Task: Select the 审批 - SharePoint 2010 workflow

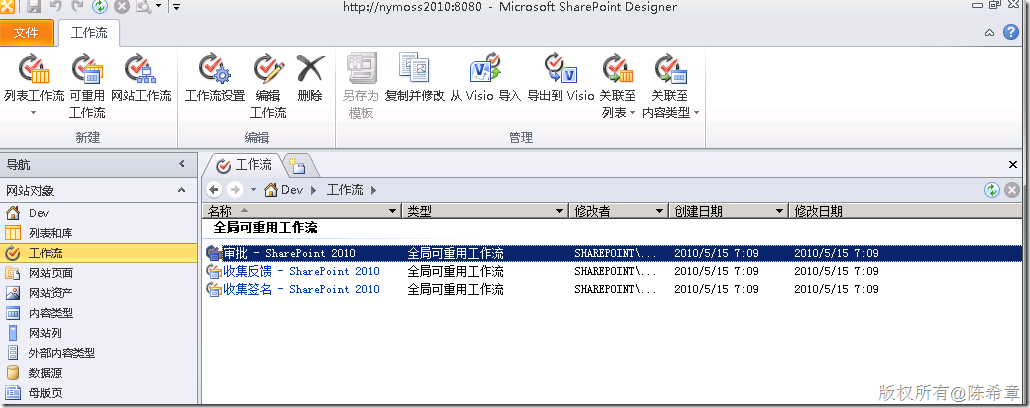Action: tap(289, 253)
